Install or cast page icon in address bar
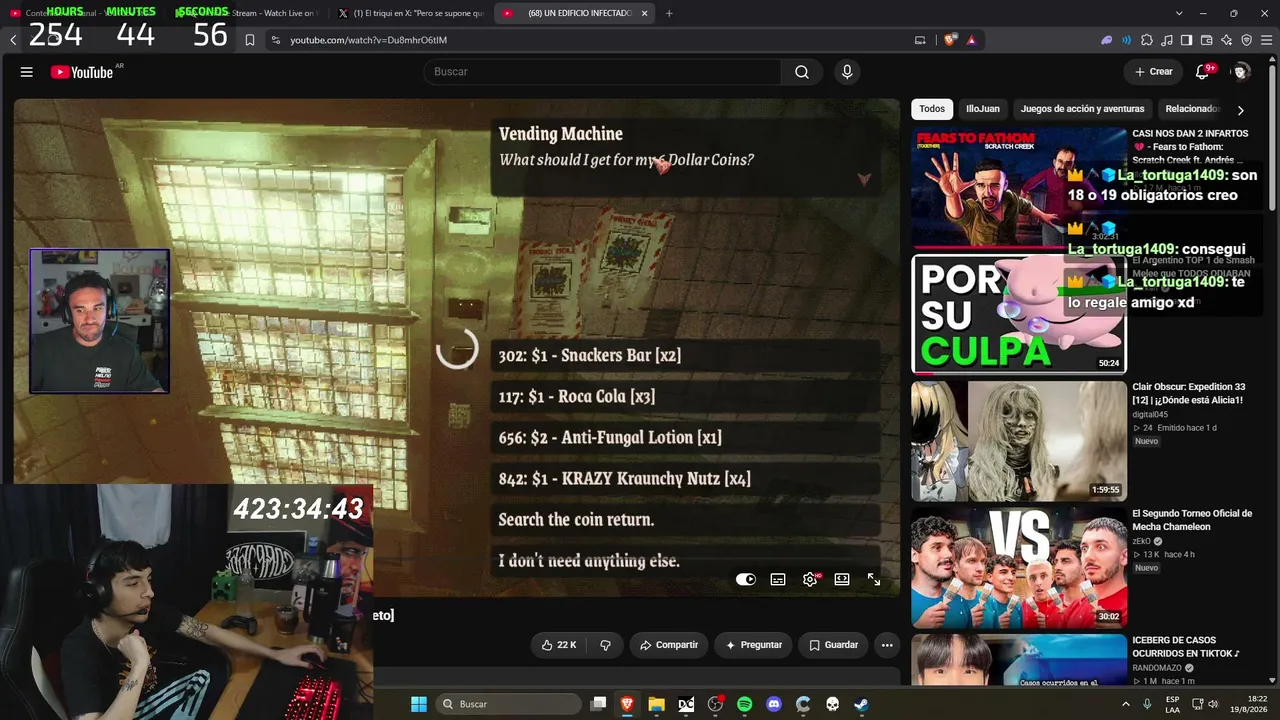Image resolution: width=1280 pixels, height=720 pixels. (920, 40)
